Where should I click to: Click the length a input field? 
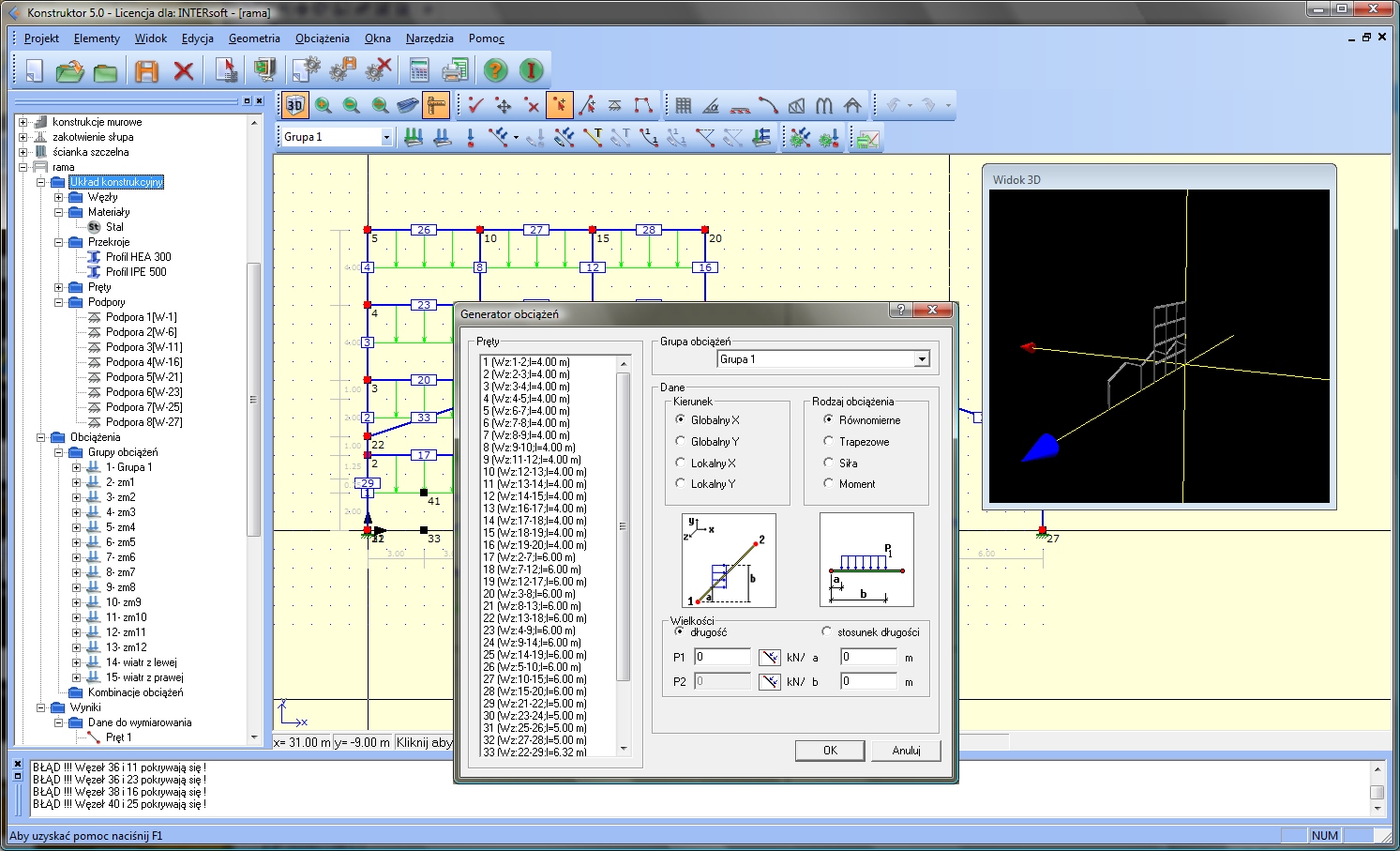[868, 657]
